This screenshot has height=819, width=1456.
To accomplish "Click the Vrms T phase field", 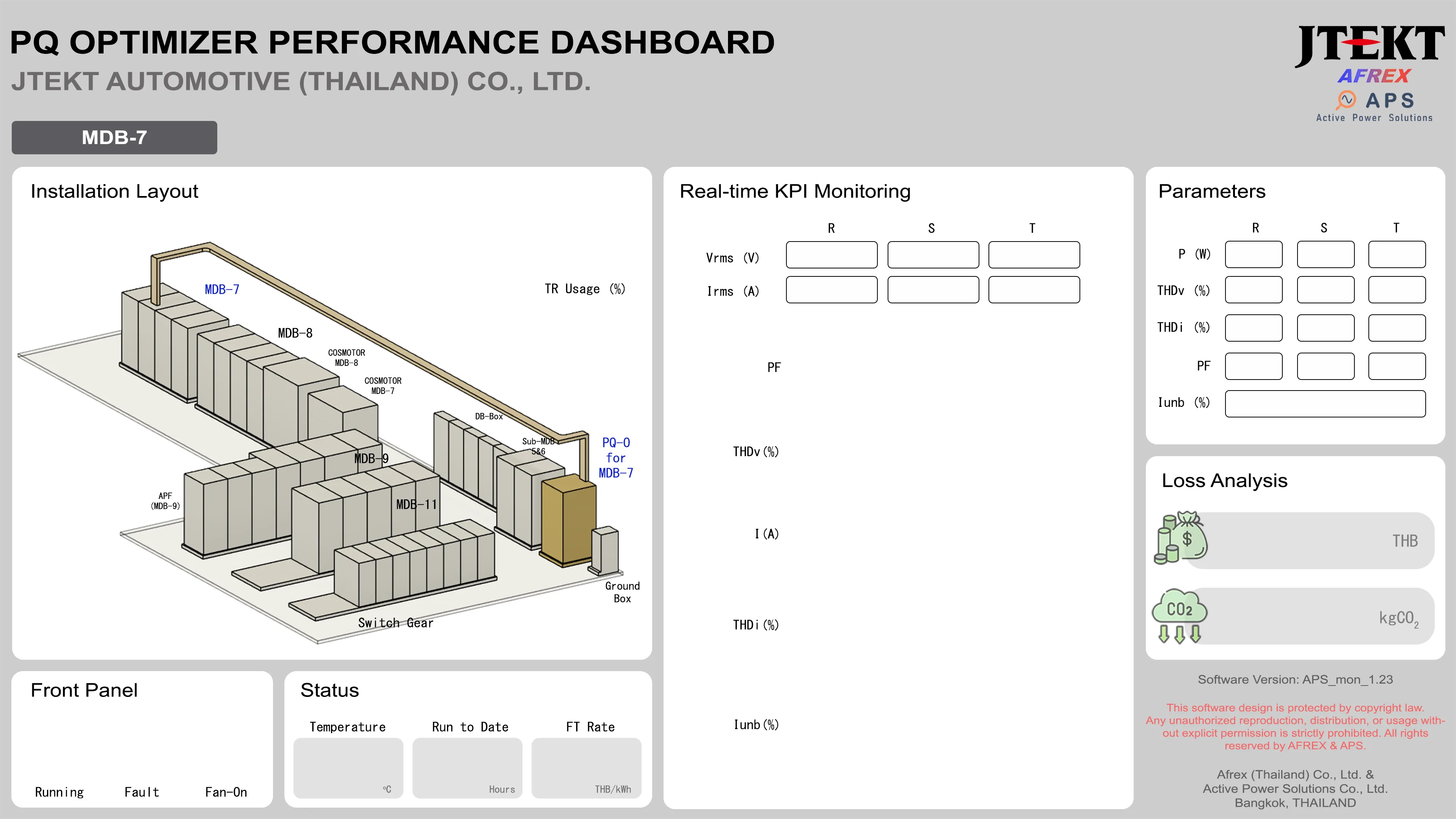I will pos(1034,255).
